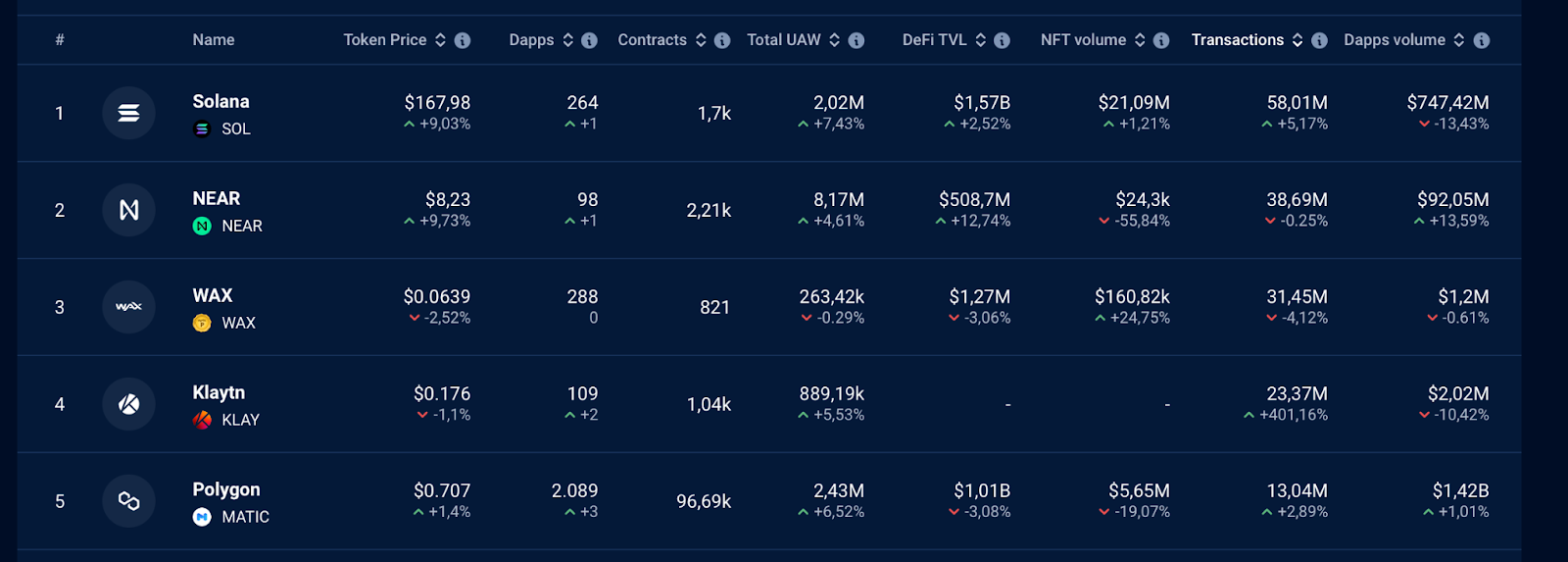Screen dimensions: 1568x562
Task: Click Polygon dapps count 2.089
Action: [574, 490]
